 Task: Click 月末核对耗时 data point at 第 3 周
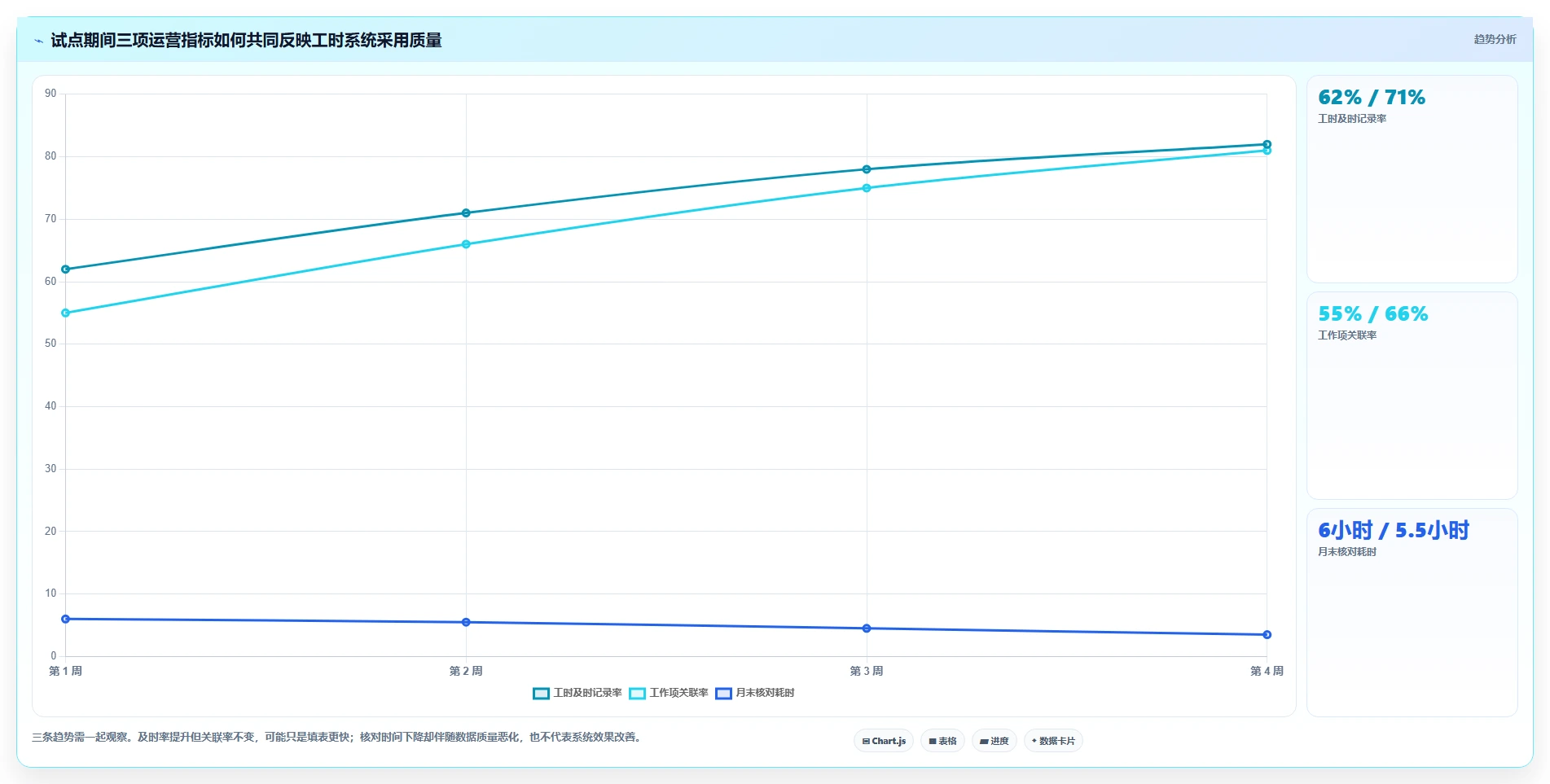(x=867, y=629)
